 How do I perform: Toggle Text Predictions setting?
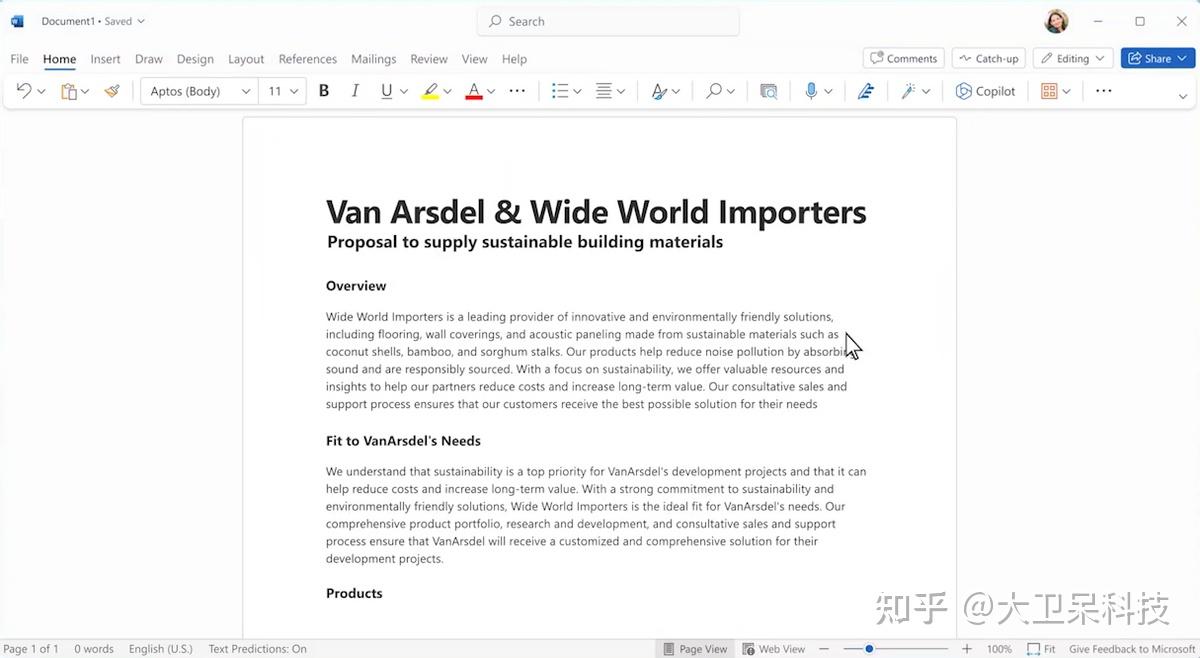click(x=257, y=649)
